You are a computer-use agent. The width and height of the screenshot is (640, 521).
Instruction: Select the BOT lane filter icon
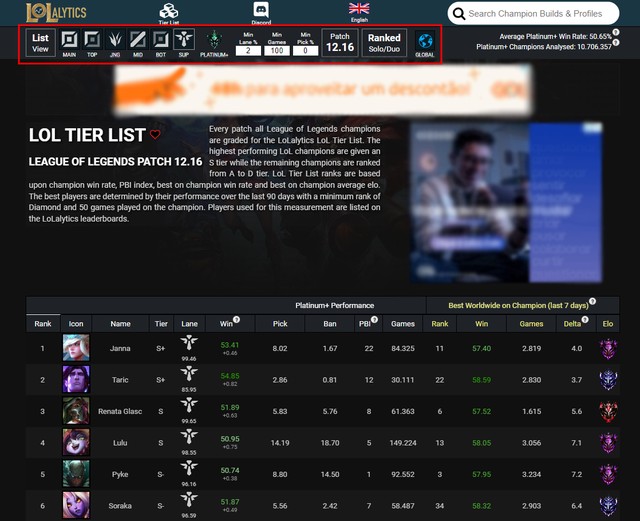(161, 40)
